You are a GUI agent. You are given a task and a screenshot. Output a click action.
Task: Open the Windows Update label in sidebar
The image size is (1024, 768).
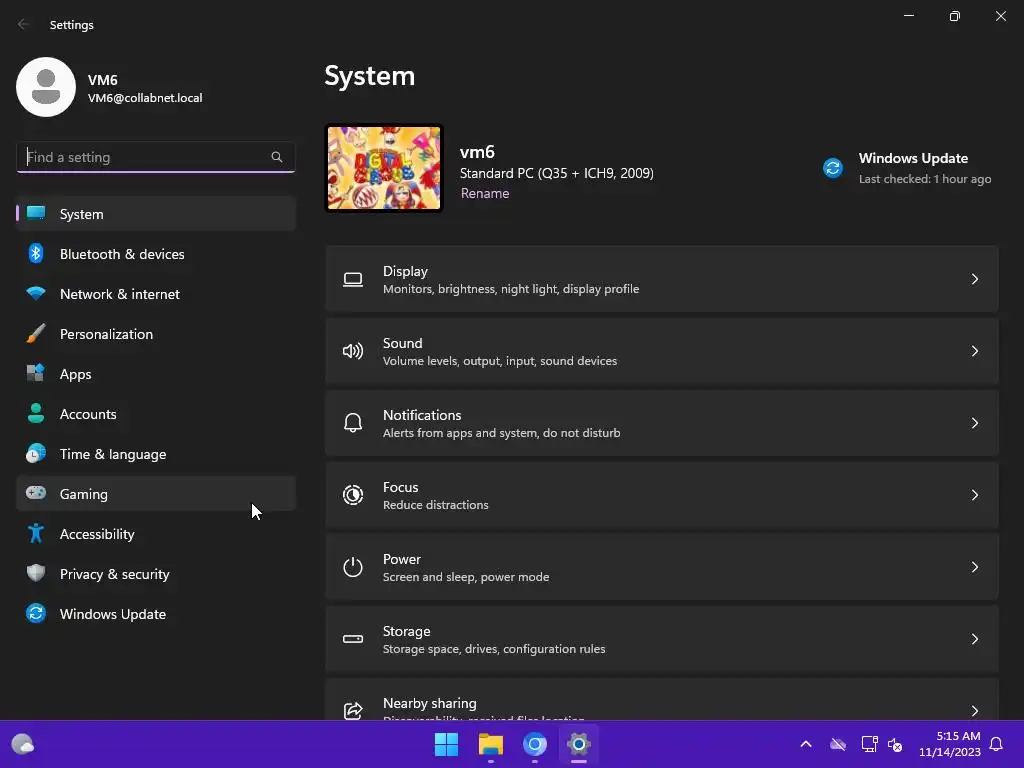113,614
